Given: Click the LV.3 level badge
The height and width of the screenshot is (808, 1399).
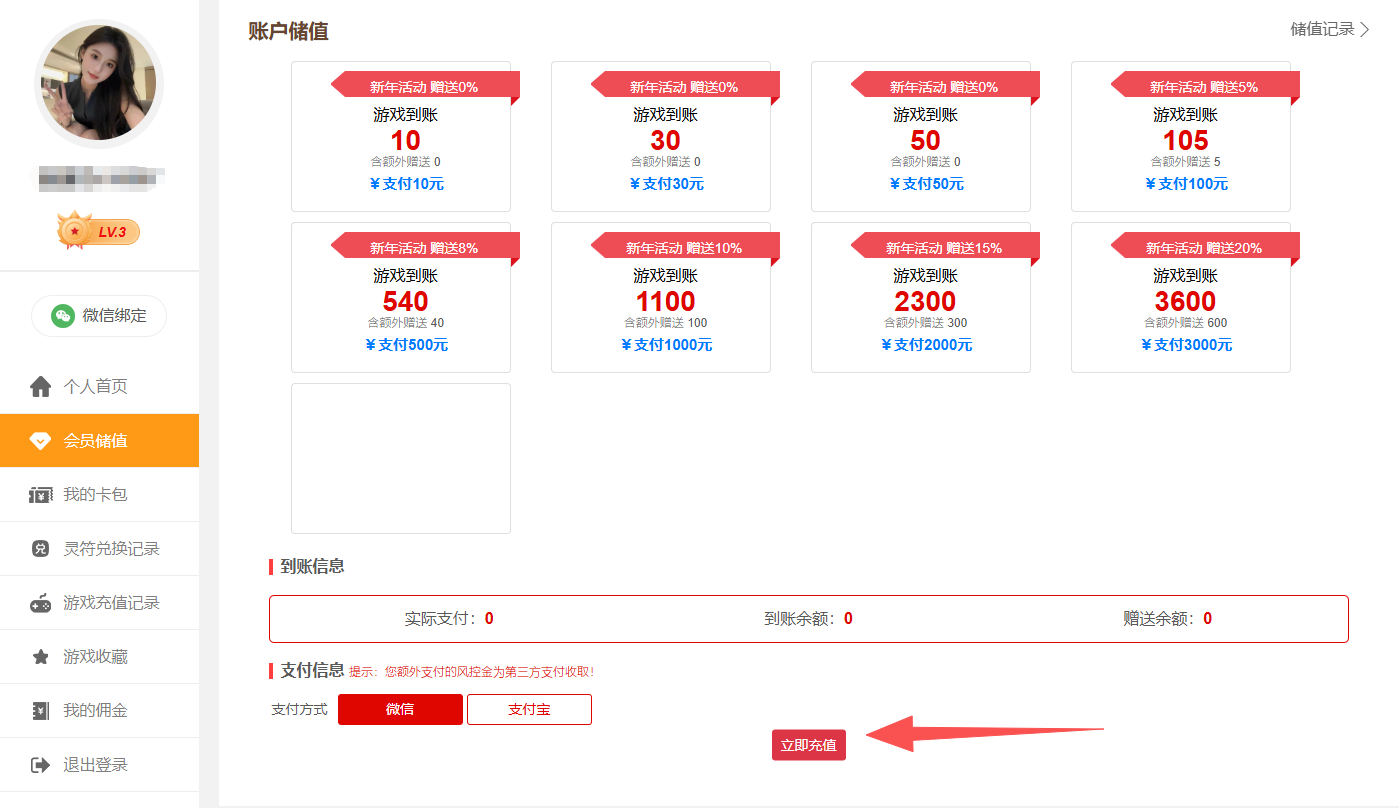Looking at the screenshot, I should pyautogui.click(x=99, y=232).
